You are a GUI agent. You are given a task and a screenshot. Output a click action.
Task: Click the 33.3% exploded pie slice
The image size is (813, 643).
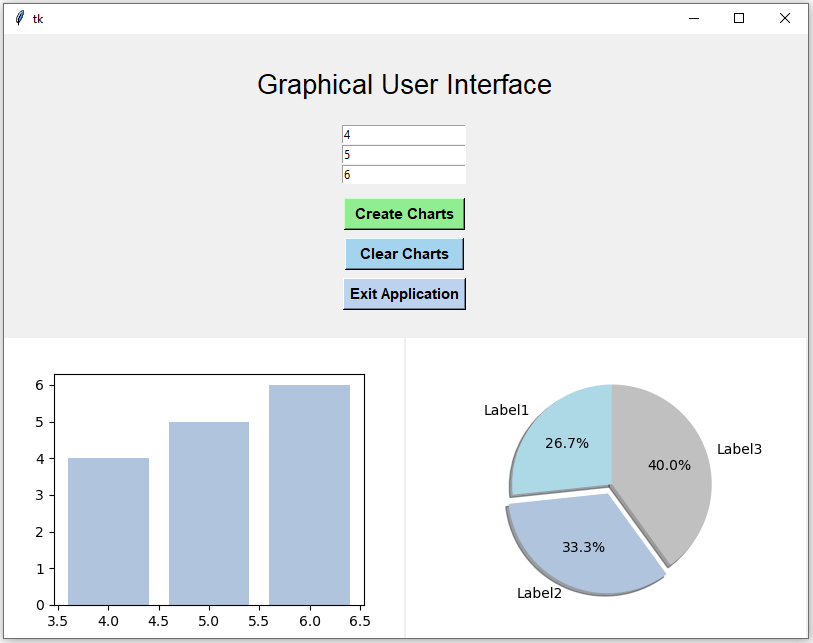pyautogui.click(x=583, y=547)
